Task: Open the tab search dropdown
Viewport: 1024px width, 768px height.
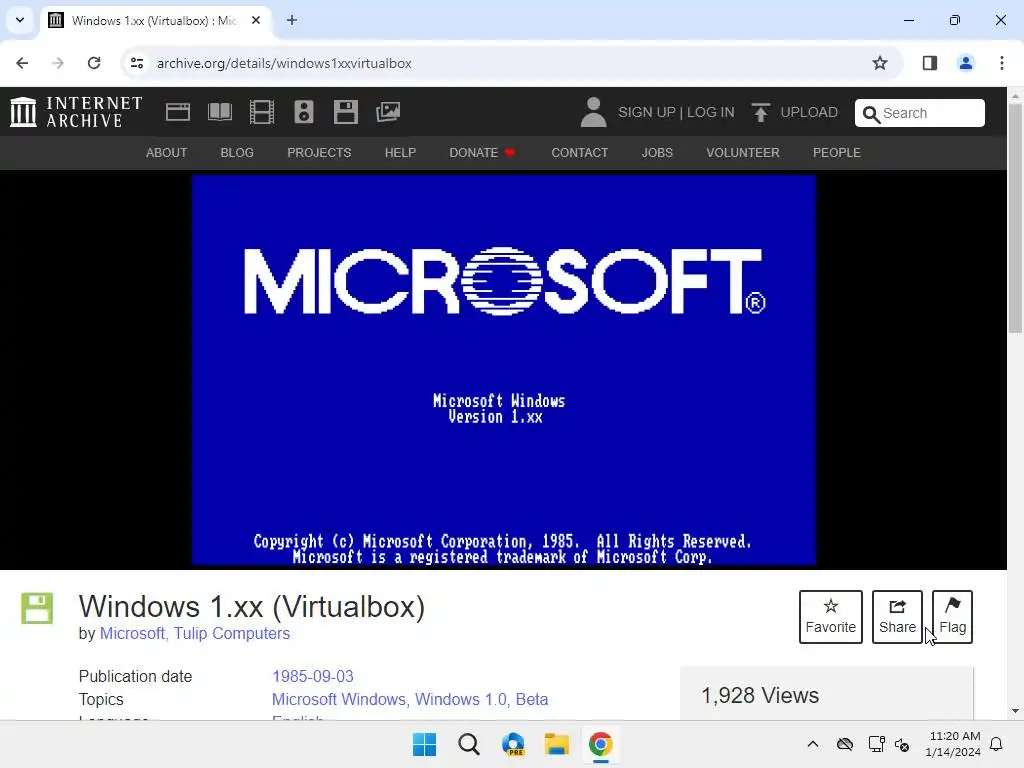Action: coord(20,20)
